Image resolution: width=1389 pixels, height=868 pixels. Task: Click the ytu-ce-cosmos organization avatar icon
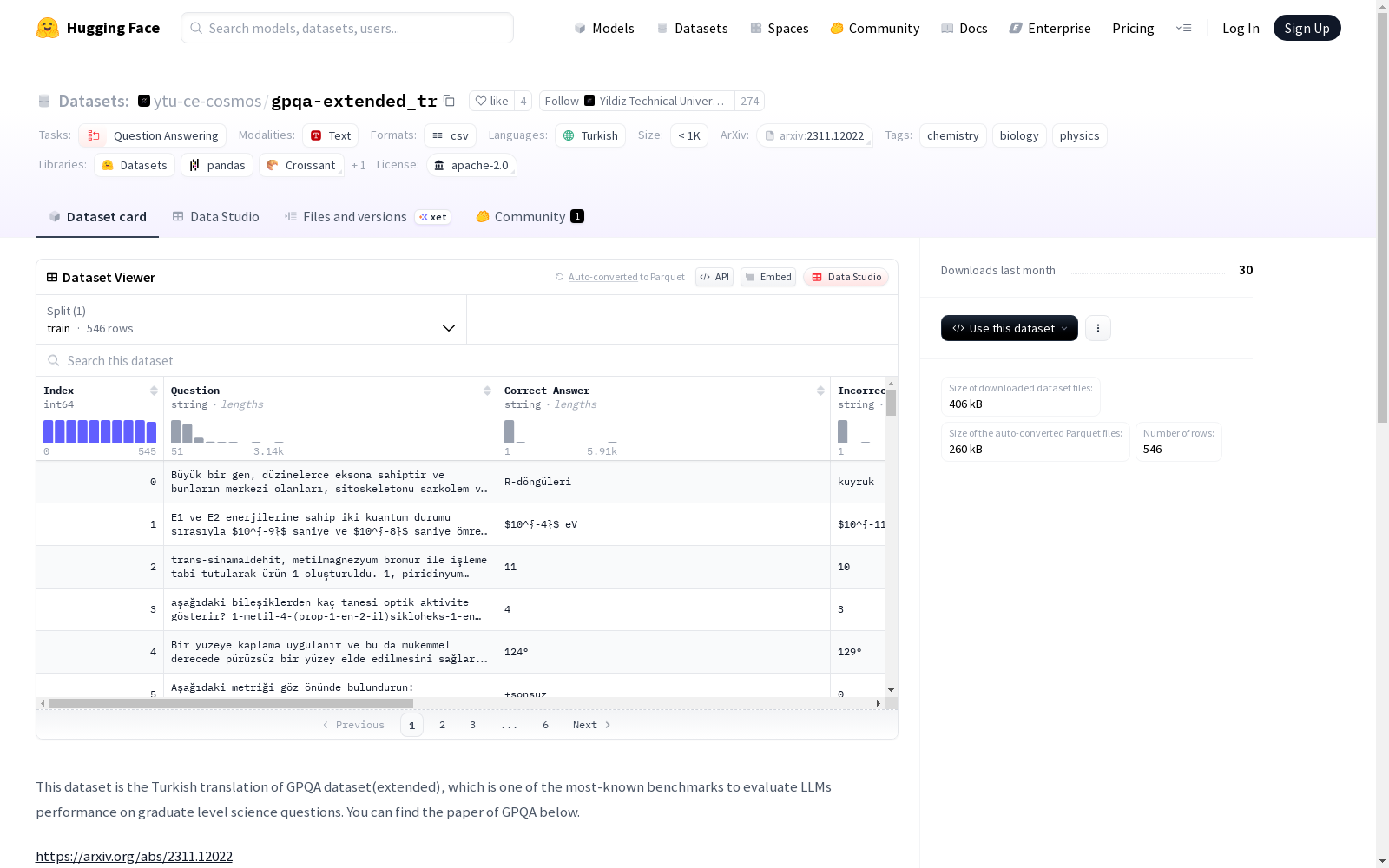point(144,101)
